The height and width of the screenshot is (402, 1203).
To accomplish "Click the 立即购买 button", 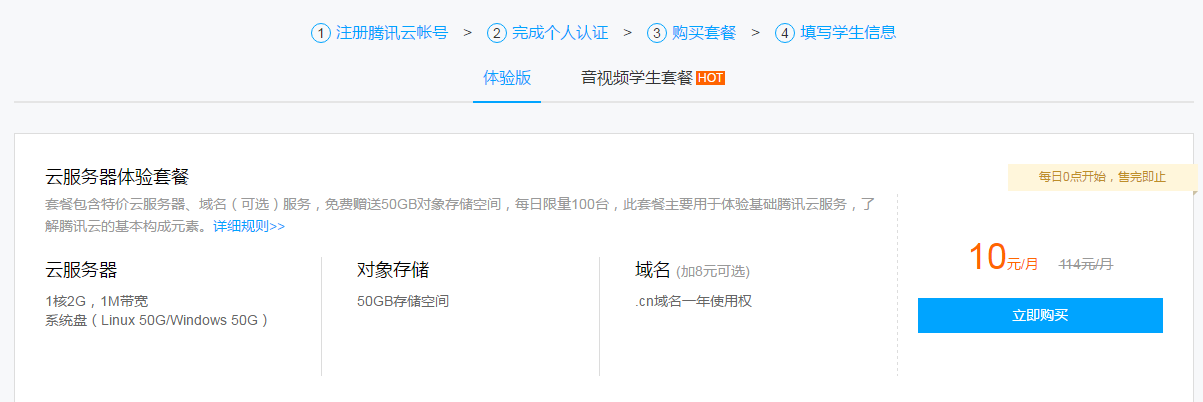I will point(1040,315).
